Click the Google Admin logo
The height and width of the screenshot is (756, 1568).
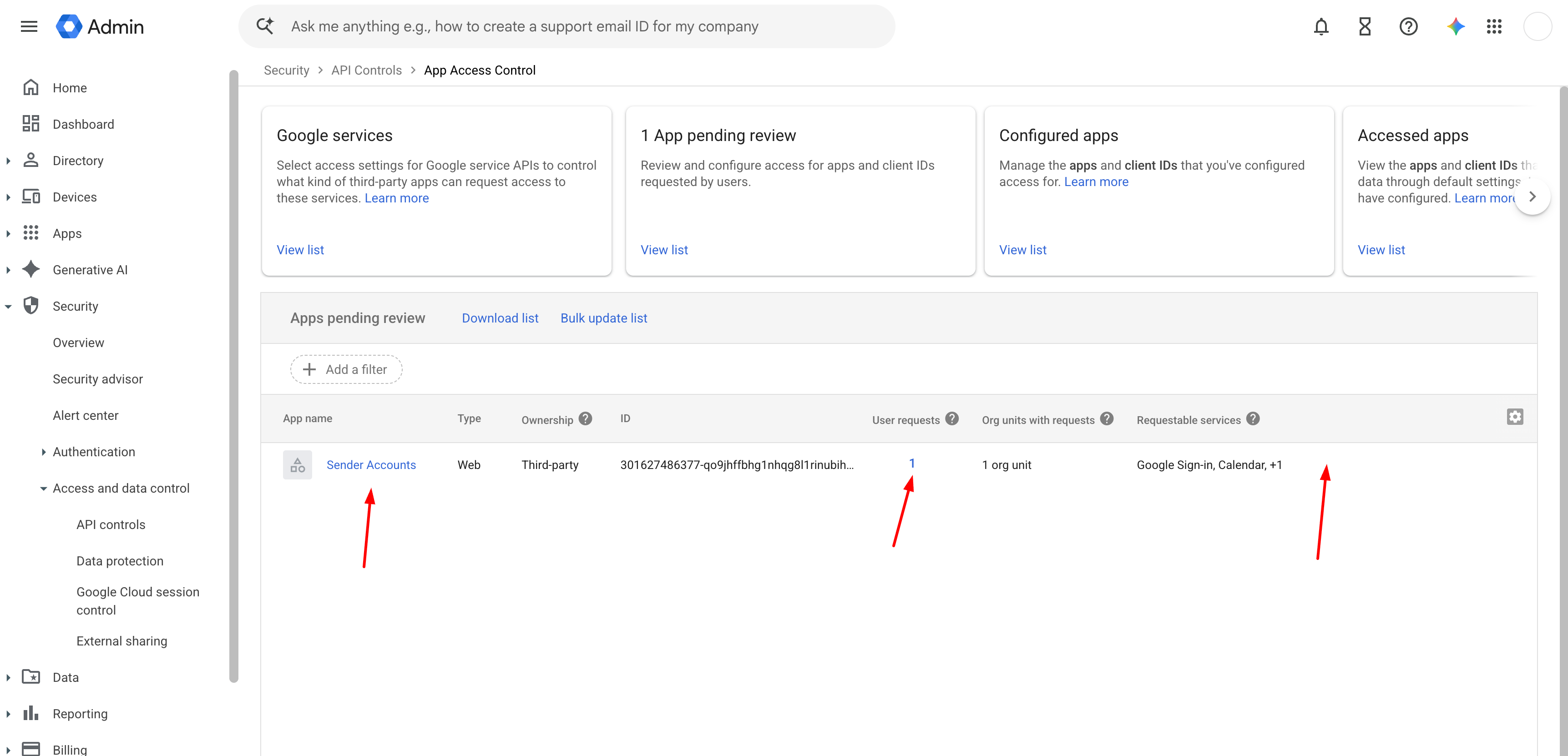(101, 26)
